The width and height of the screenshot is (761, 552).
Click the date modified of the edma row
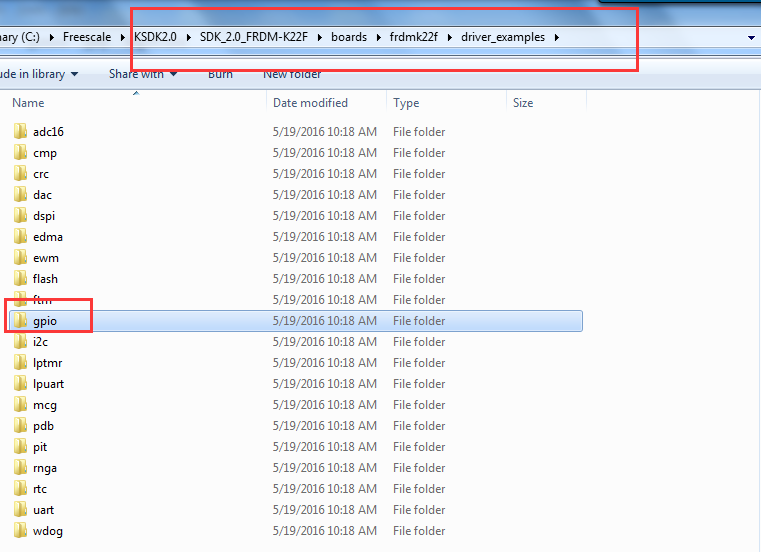coord(325,236)
